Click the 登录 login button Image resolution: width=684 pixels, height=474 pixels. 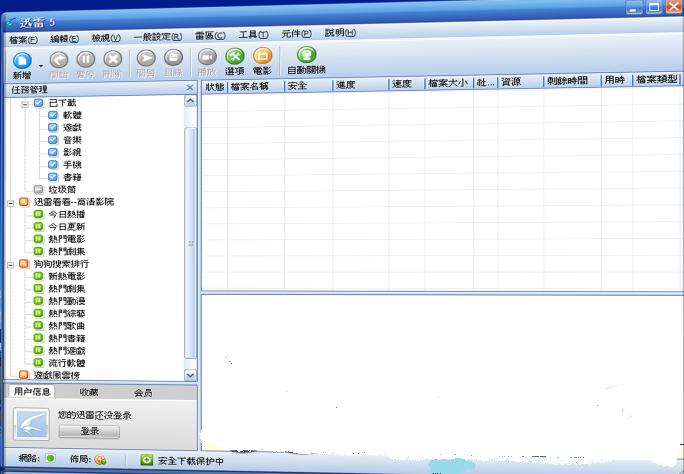pos(89,431)
